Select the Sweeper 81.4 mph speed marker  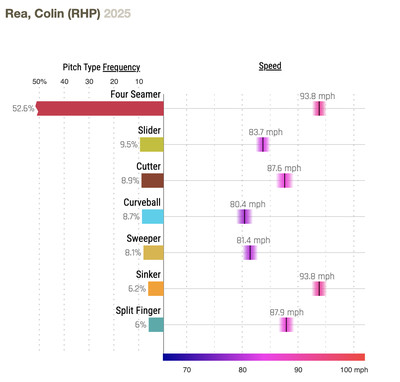[x=250, y=253]
